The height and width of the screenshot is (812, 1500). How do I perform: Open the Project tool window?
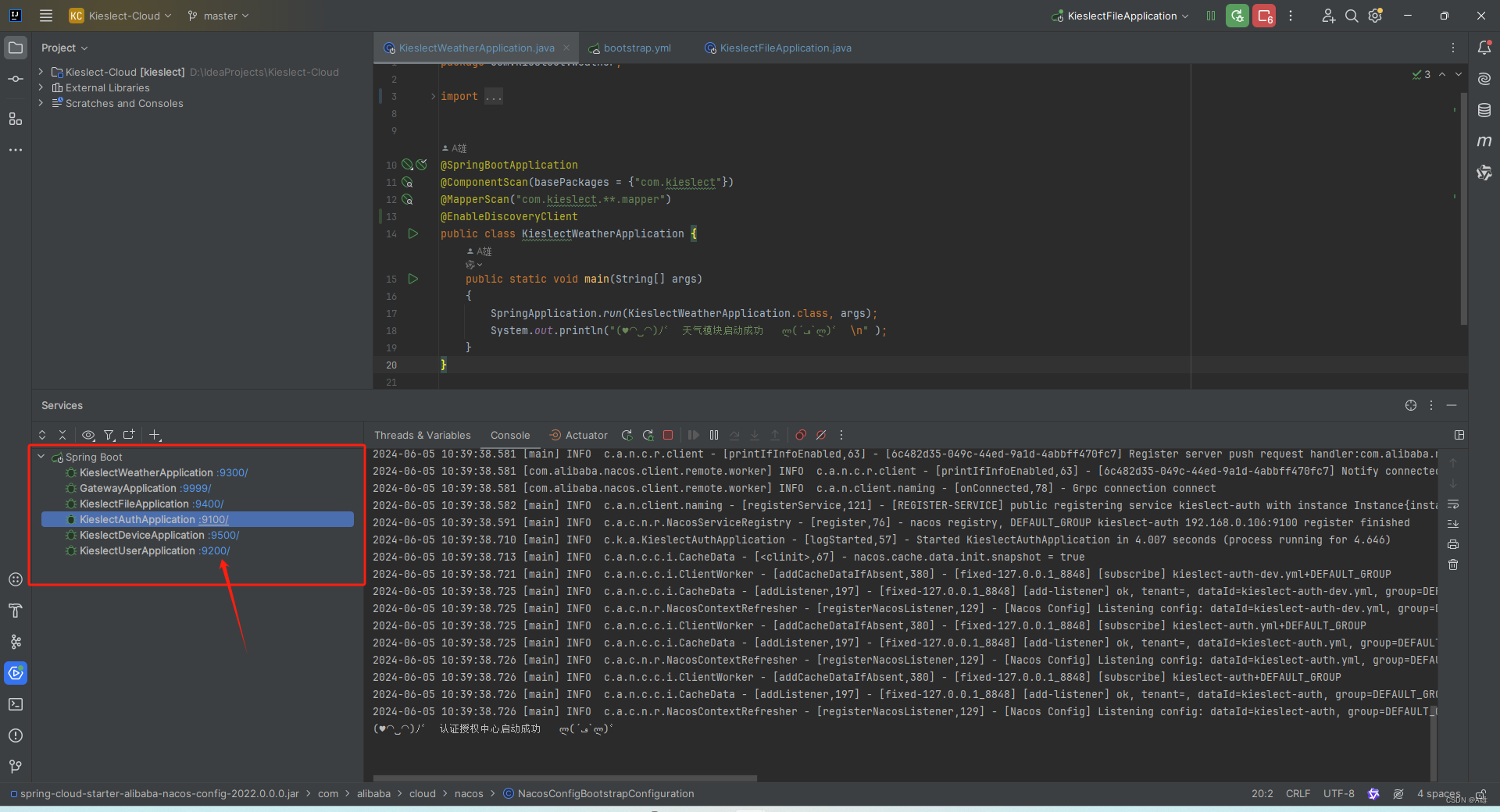[x=16, y=48]
